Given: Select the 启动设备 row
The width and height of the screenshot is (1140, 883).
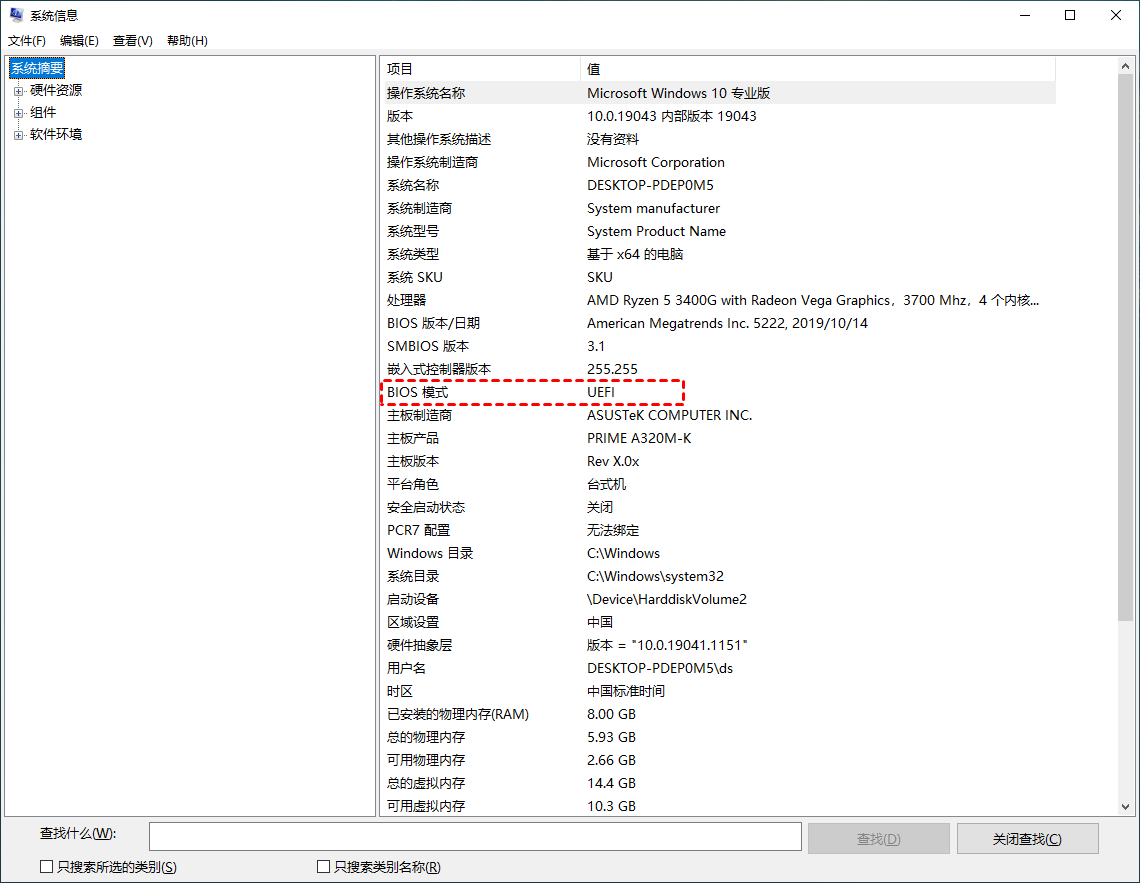Looking at the screenshot, I should click(718, 600).
